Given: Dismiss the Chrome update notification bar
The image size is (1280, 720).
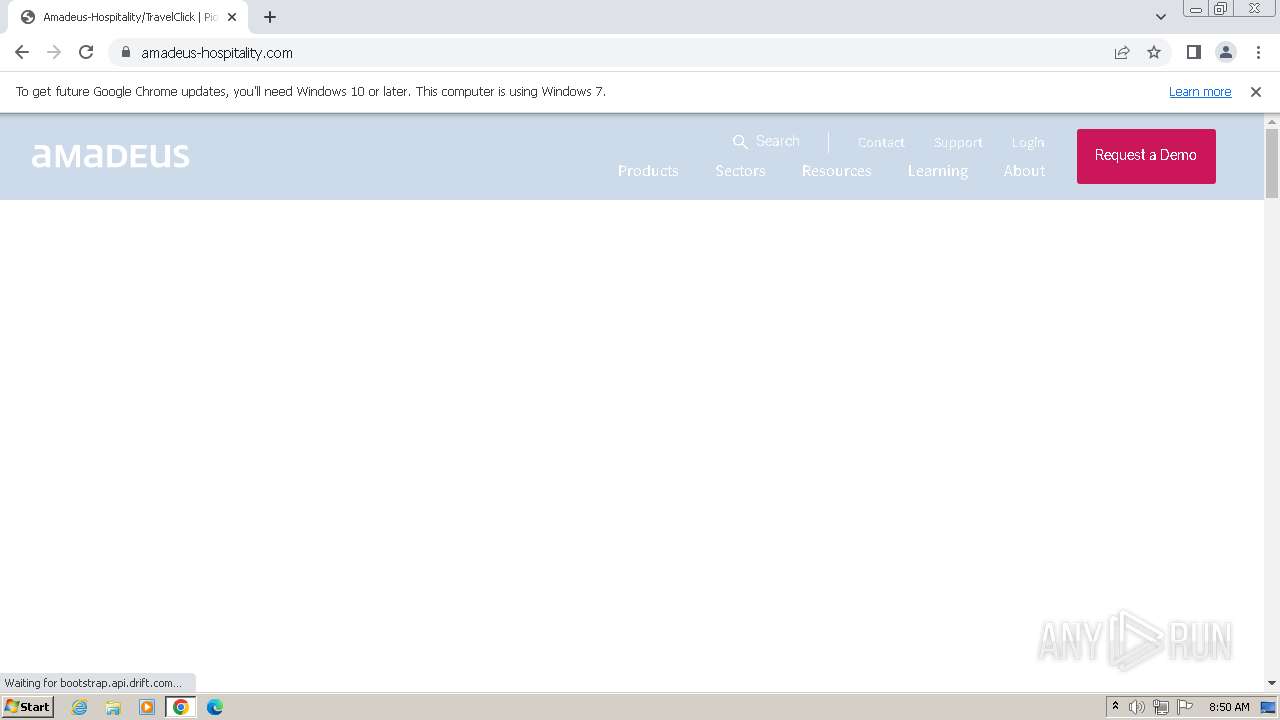Looking at the screenshot, I should [1256, 92].
